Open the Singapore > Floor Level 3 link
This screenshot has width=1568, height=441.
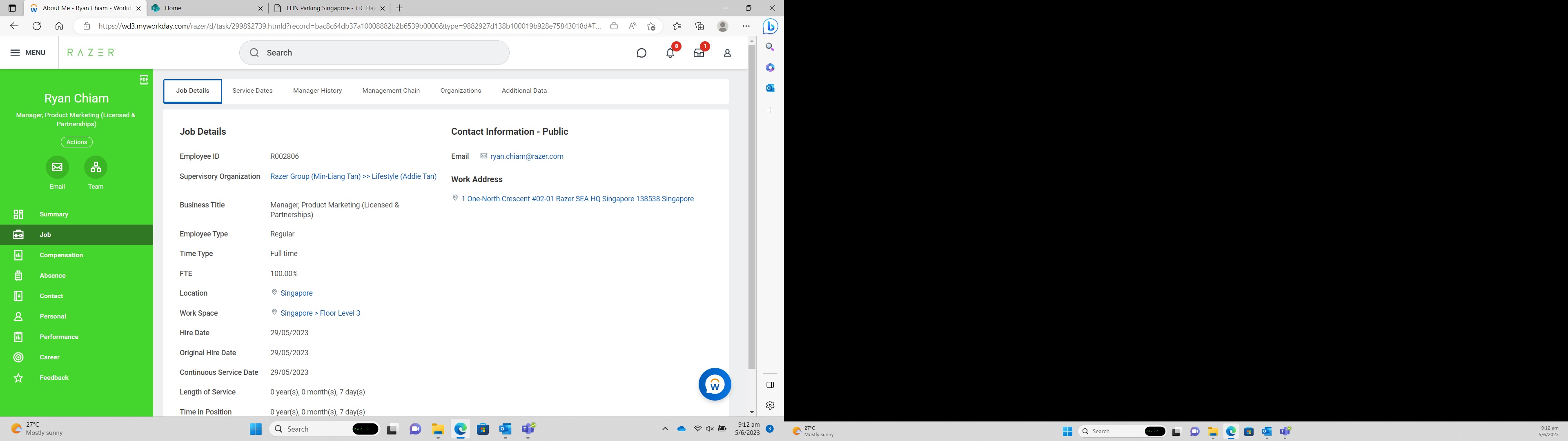click(x=320, y=313)
